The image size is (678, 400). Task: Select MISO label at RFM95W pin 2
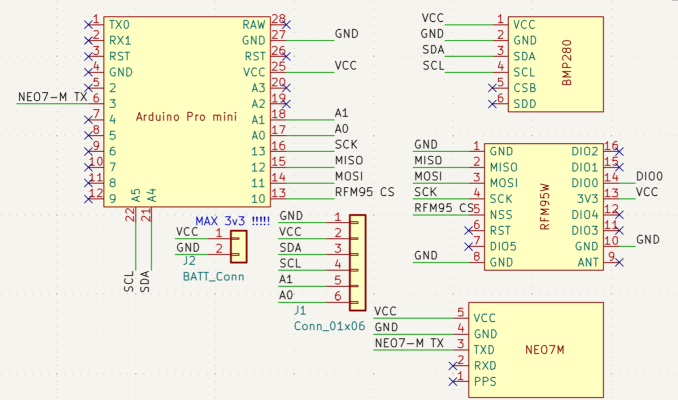click(x=429, y=160)
